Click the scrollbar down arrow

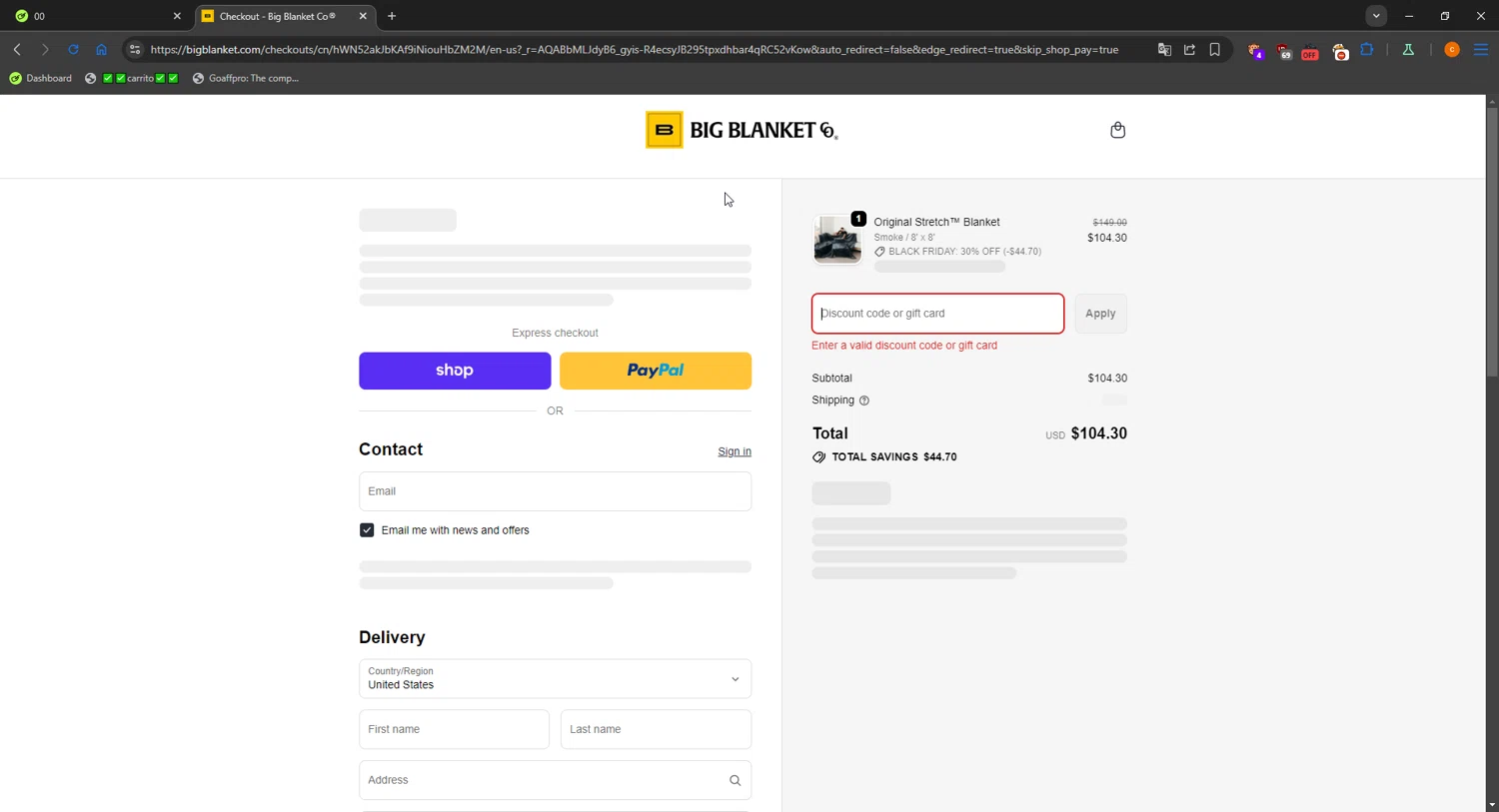coord(1491,805)
